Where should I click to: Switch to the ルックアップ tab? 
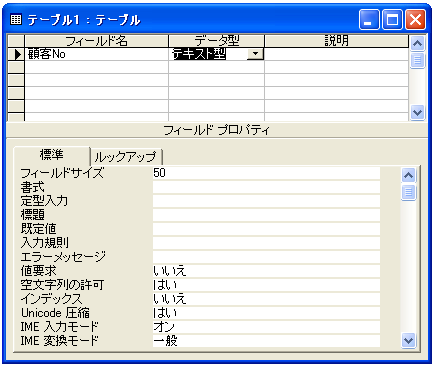[x=126, y=157]
